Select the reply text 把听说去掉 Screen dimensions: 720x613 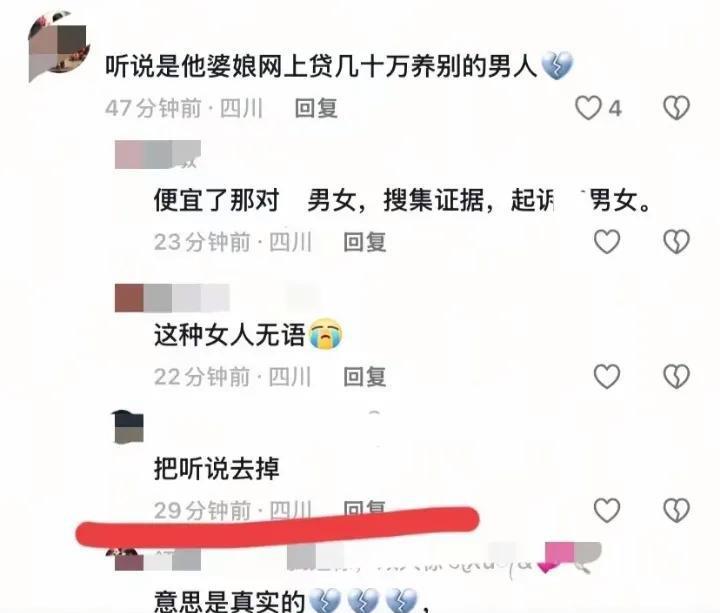[x=216, y=469]
